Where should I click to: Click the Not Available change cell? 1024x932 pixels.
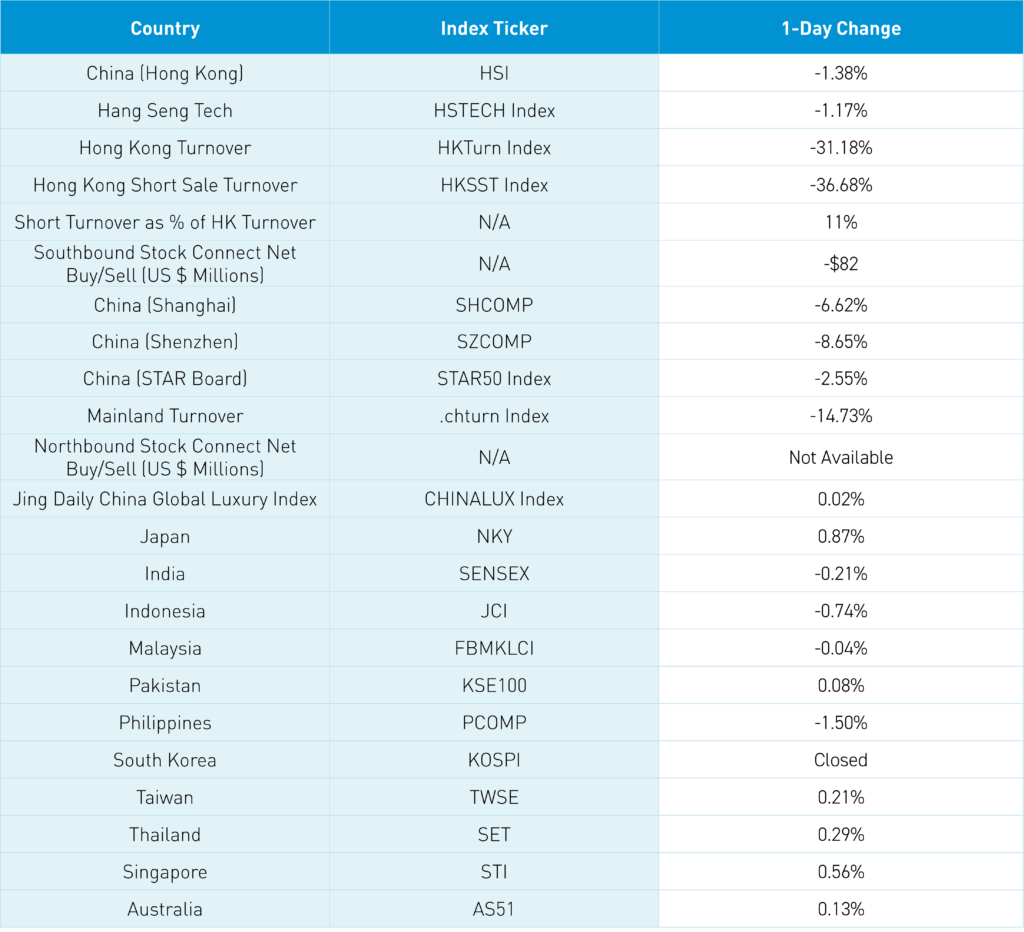pyautogui.click(x=841, y=457)
